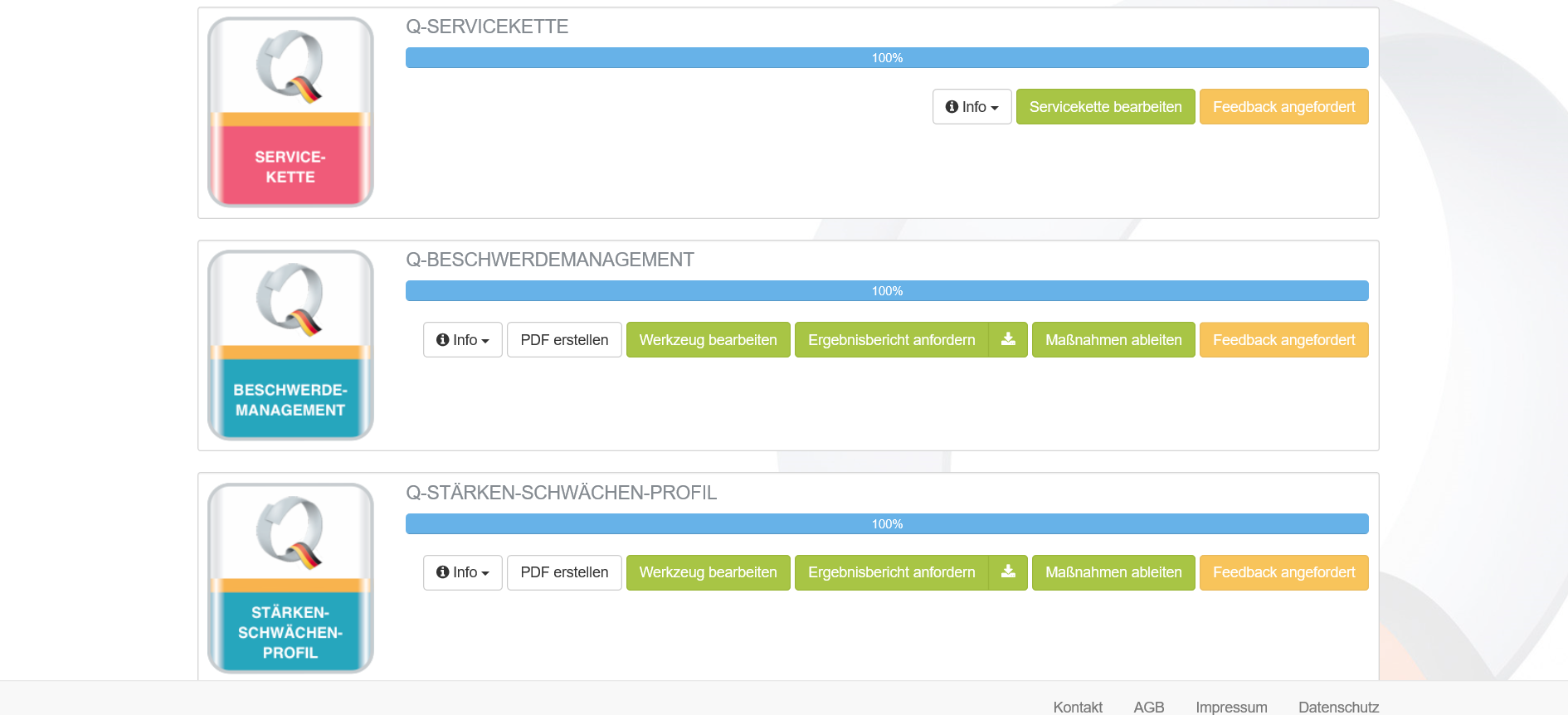1568x715 pixels.
Task: Open the AGB footer link
Action: coord(1149,707)
